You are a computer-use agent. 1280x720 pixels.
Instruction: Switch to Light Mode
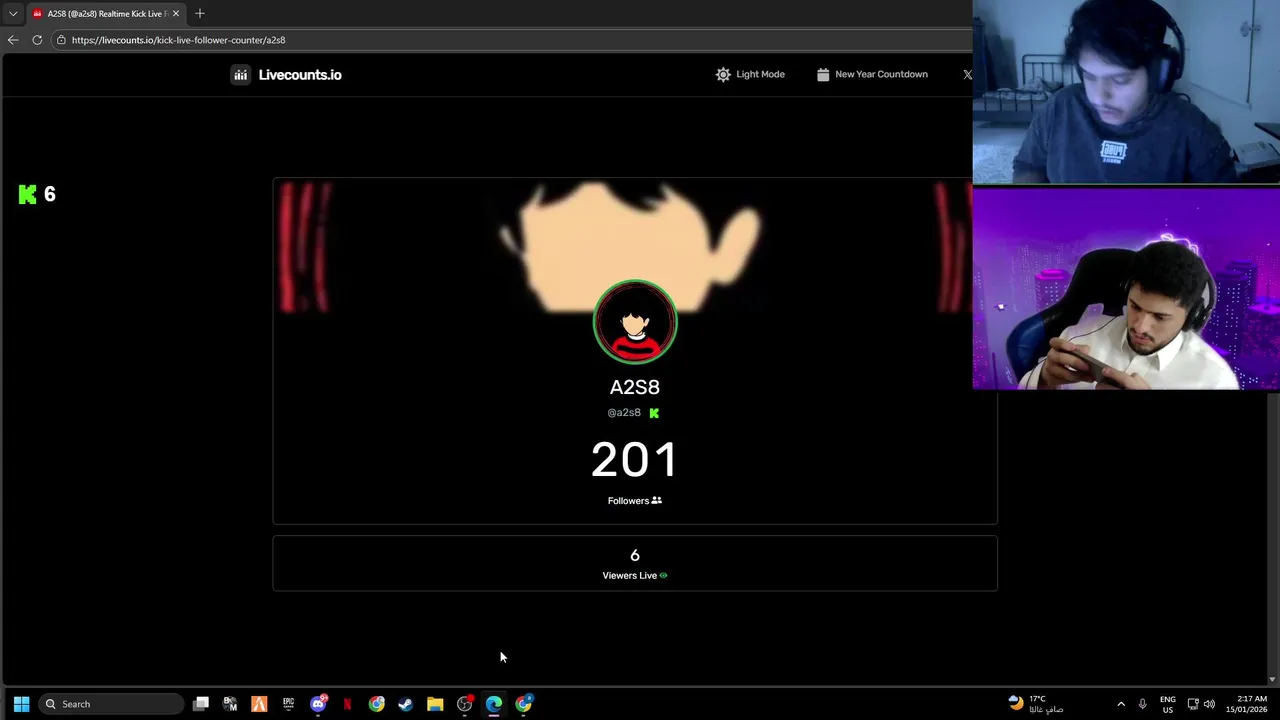750,75
